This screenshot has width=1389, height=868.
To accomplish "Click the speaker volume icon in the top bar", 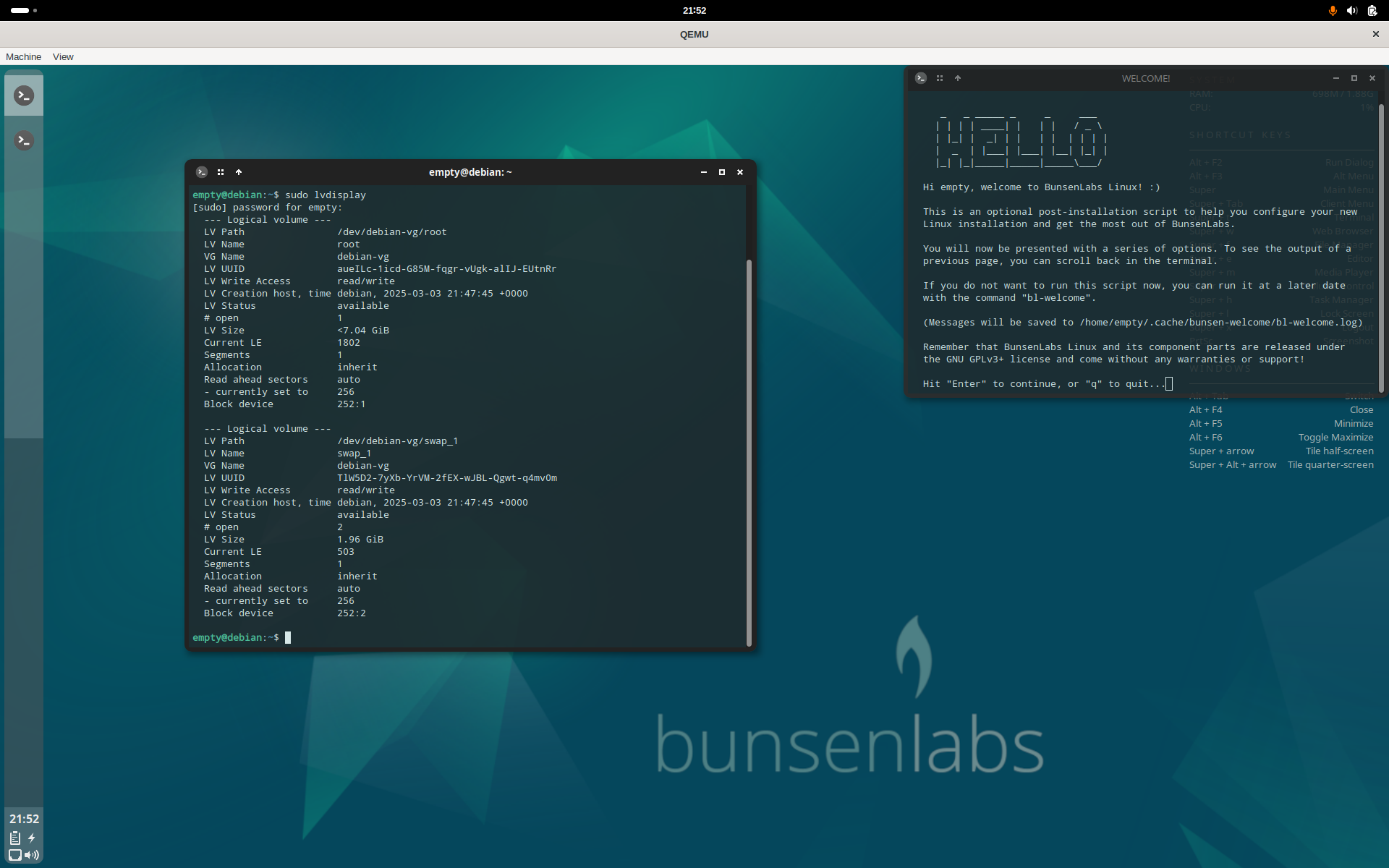I will click(1352, 10).
